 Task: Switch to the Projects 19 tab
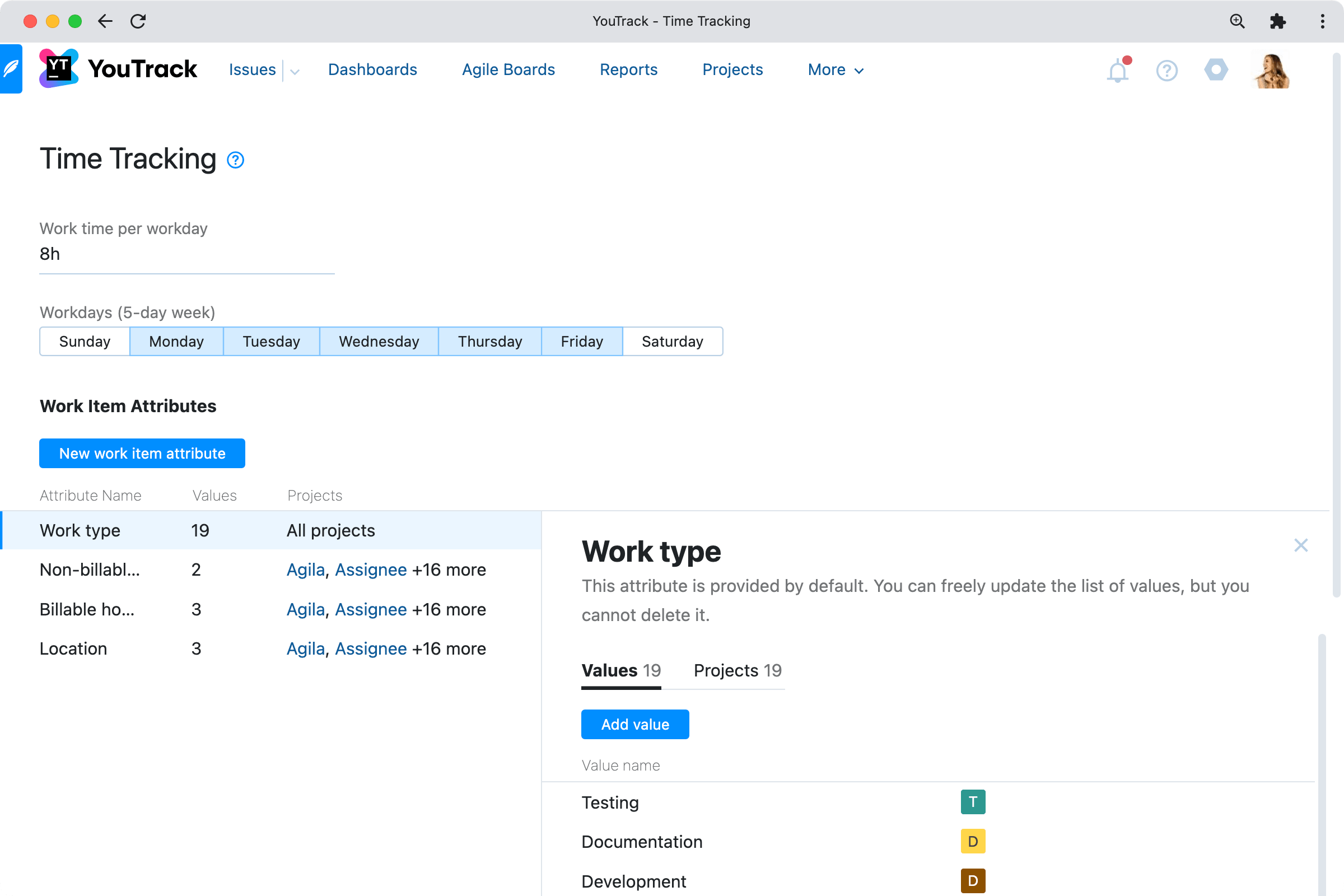click(737, 670)
